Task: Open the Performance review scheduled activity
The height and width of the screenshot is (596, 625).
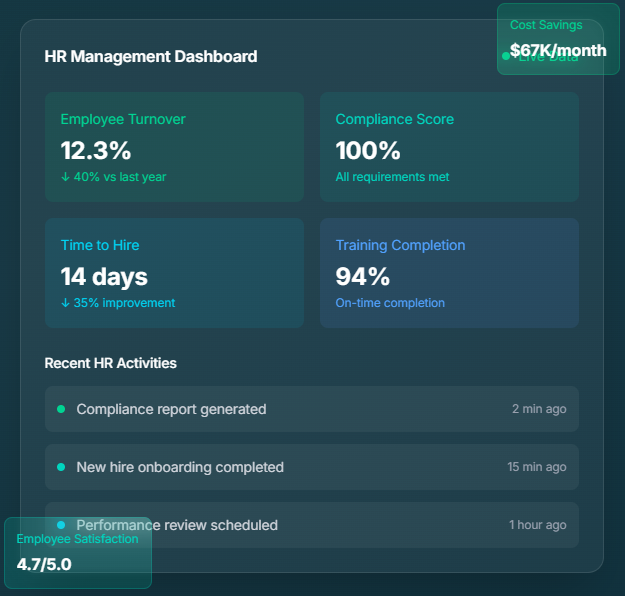Action: 312,525
